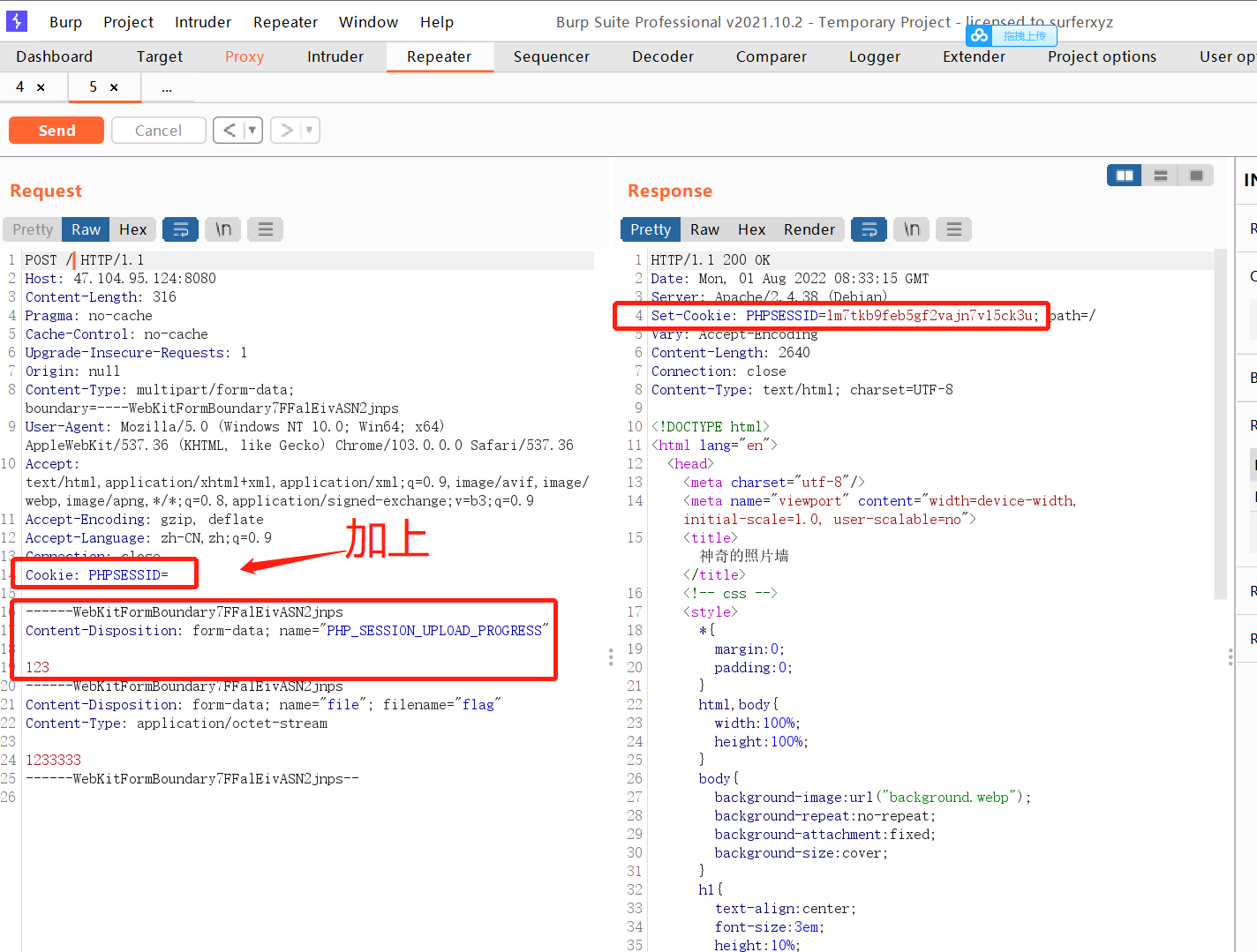Click the value 1233333 in request body

click(53, 761)
